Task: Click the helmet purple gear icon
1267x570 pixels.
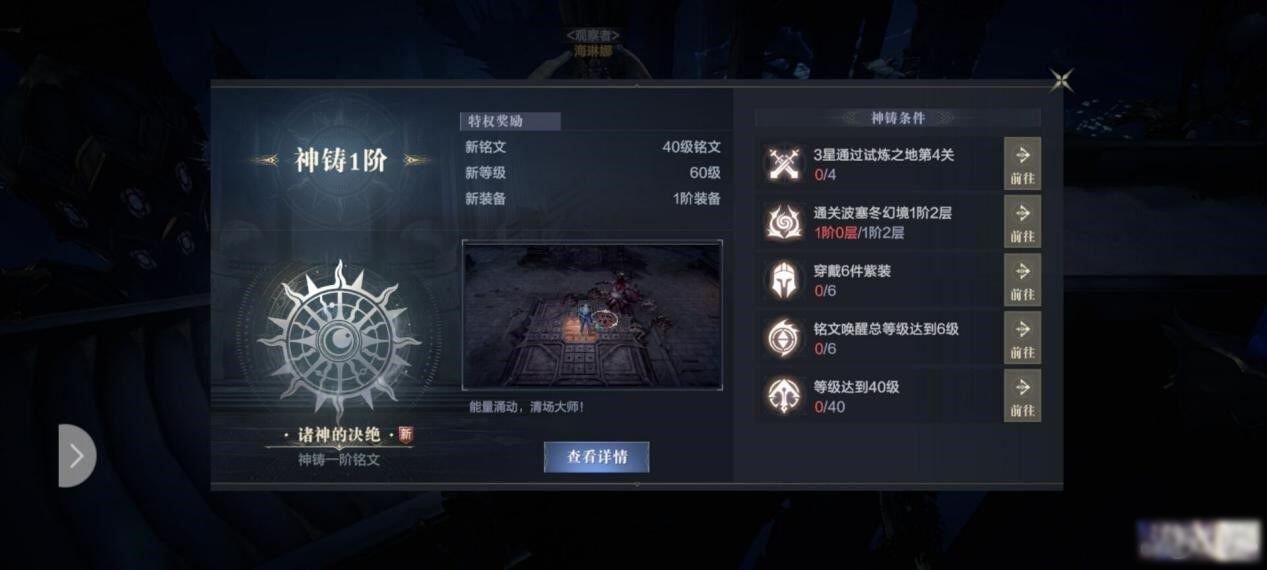Action: (x=781, y=279)
